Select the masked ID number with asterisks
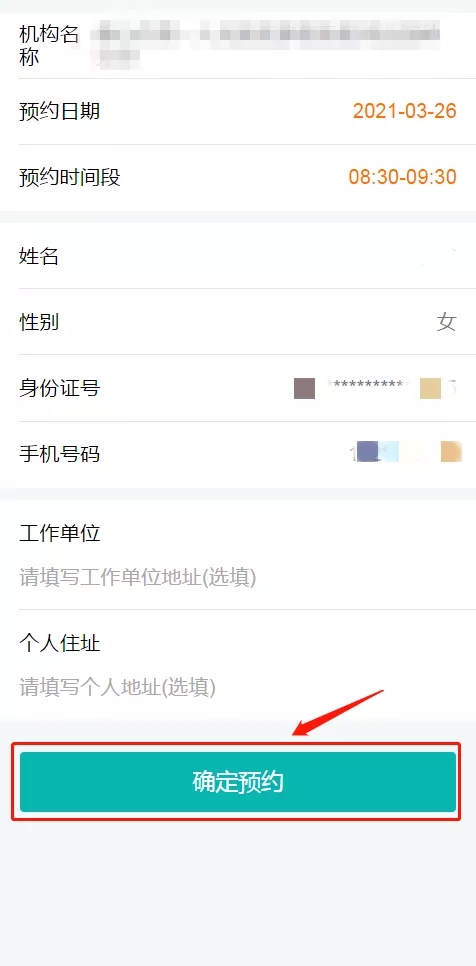Screen dimensions: 476x966 pyautogui.click(x=375, y=389)
